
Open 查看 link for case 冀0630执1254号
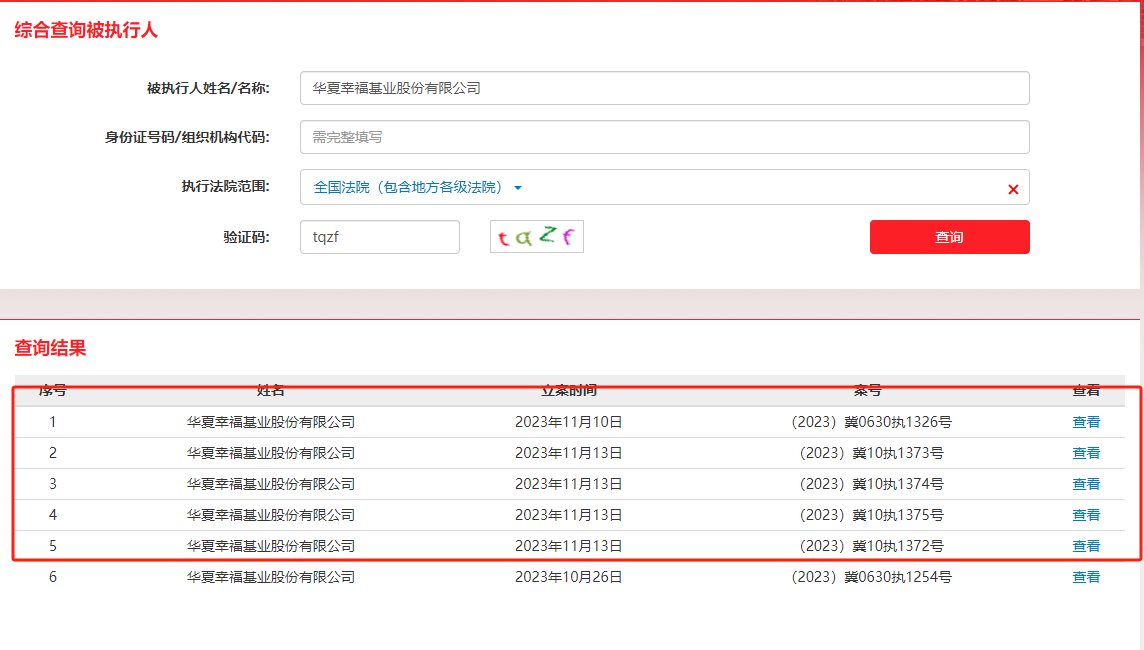pos(1086,577)
